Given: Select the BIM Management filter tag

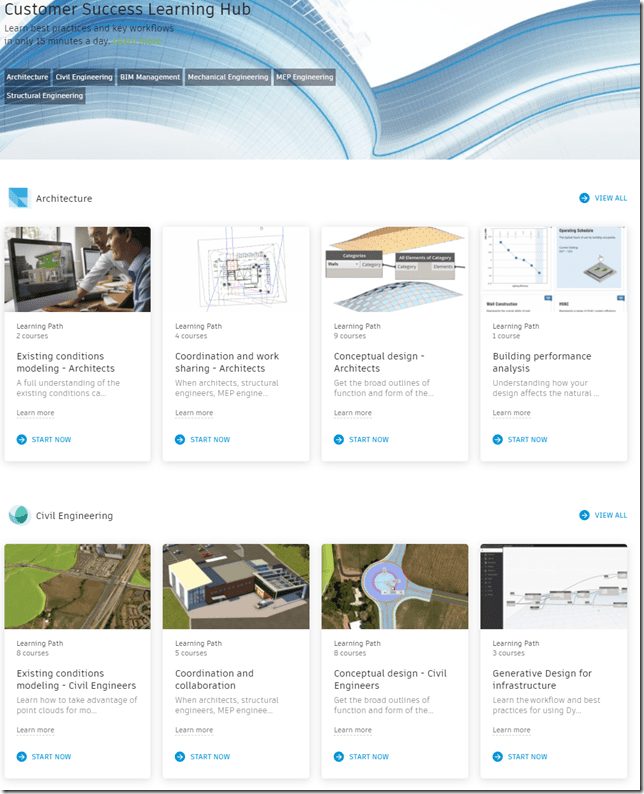Looking at the screenshot, I should coord(150,77).
